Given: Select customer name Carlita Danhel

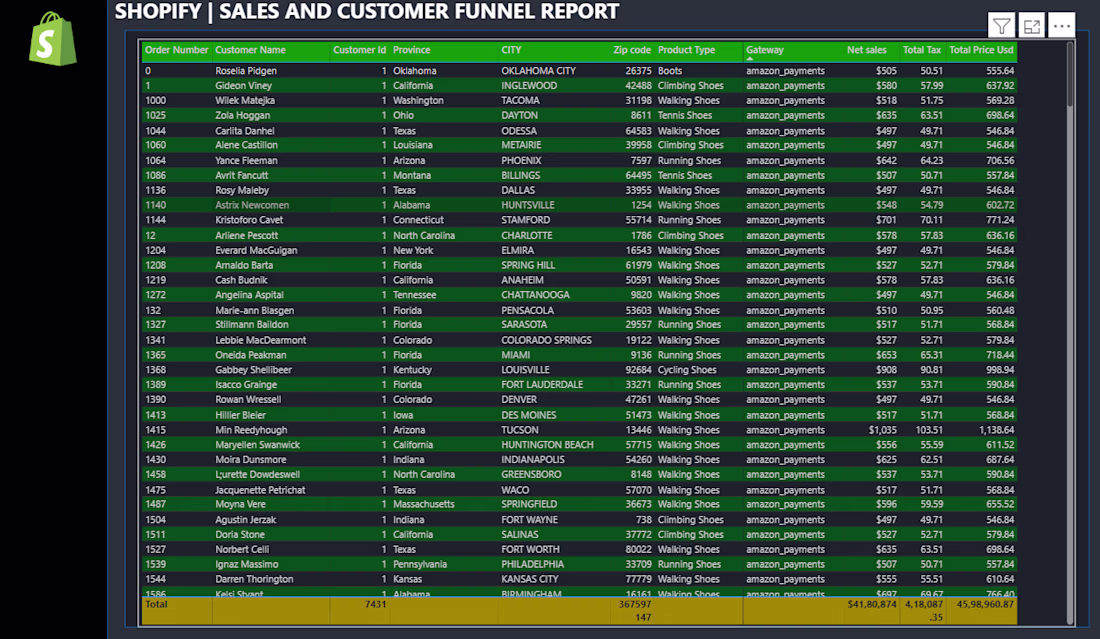Looking at the screenshot, I should click(244, 130).
